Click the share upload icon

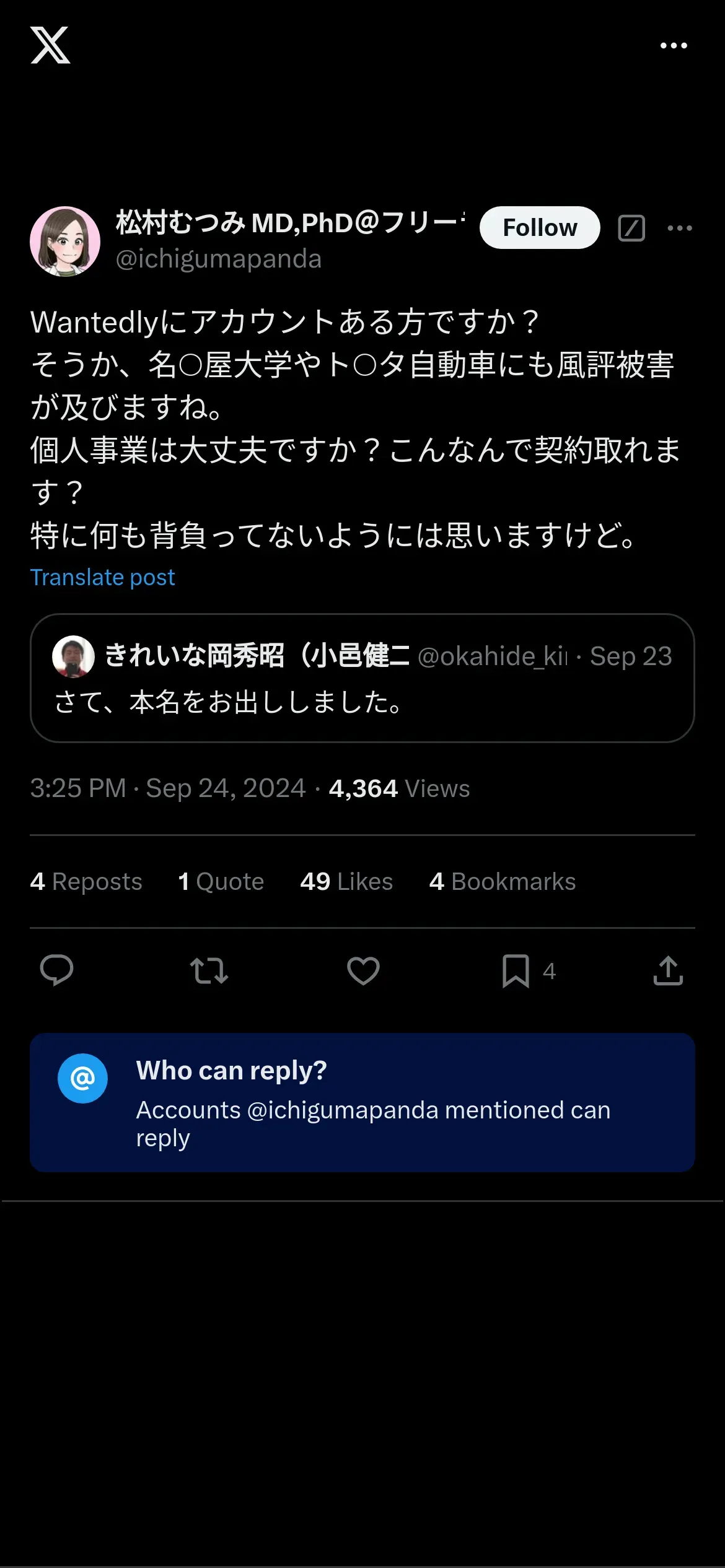668,970
